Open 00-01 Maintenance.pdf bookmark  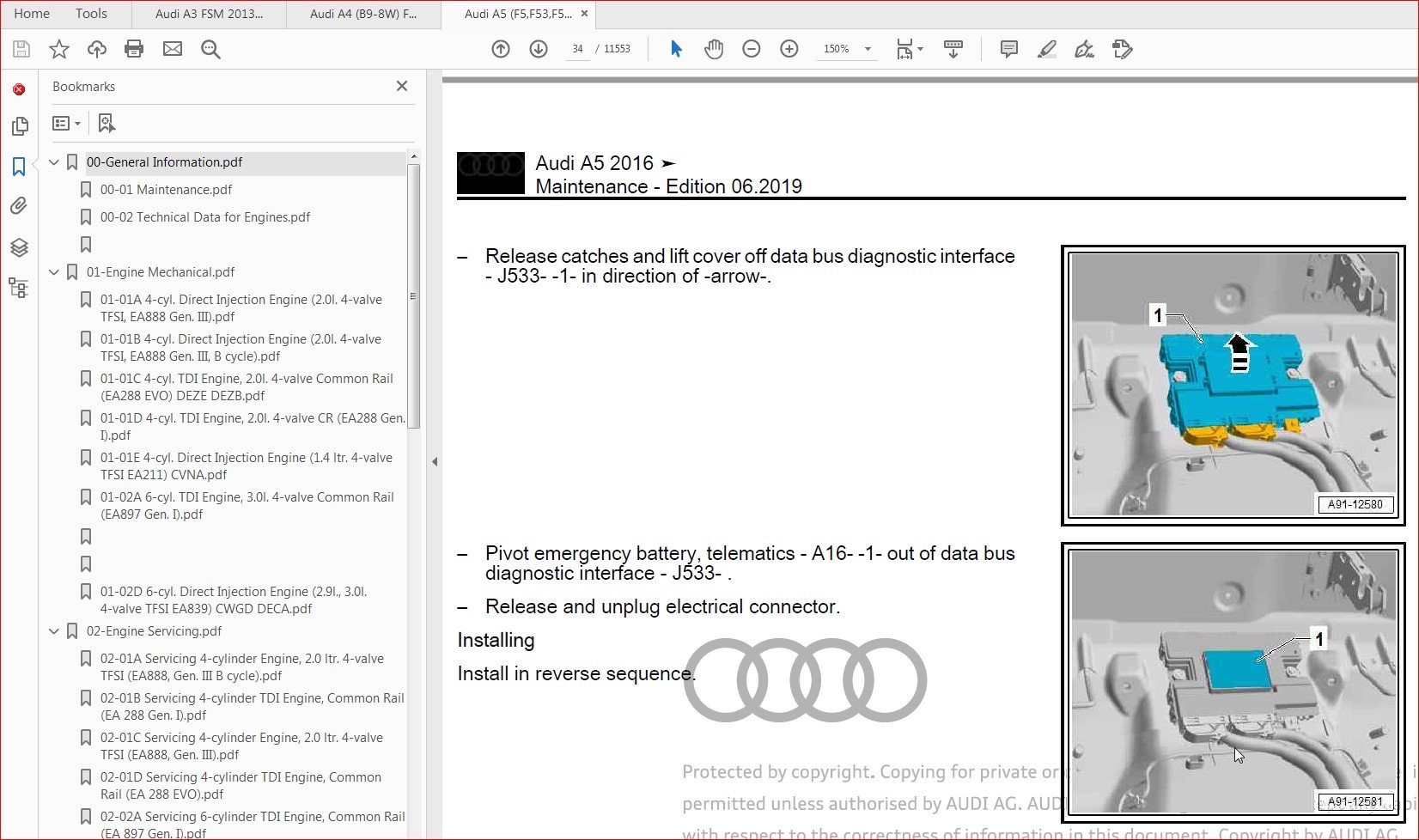click(x=166, y=190)
